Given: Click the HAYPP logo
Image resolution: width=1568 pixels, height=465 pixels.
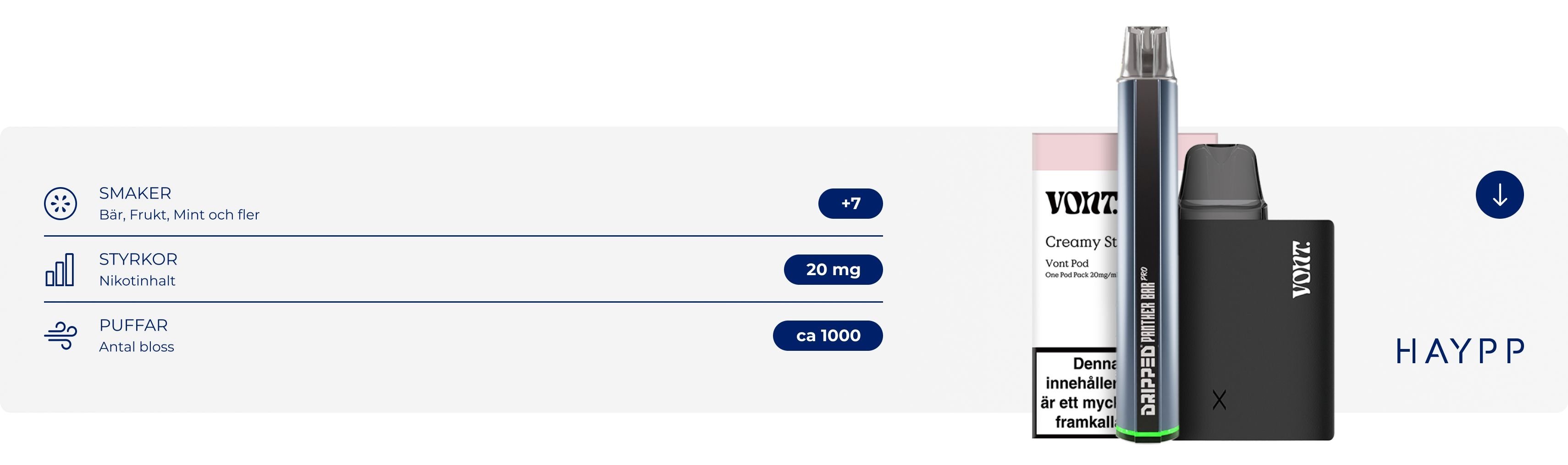Looking at the screenshot, I should click(x=1460, y=351).
